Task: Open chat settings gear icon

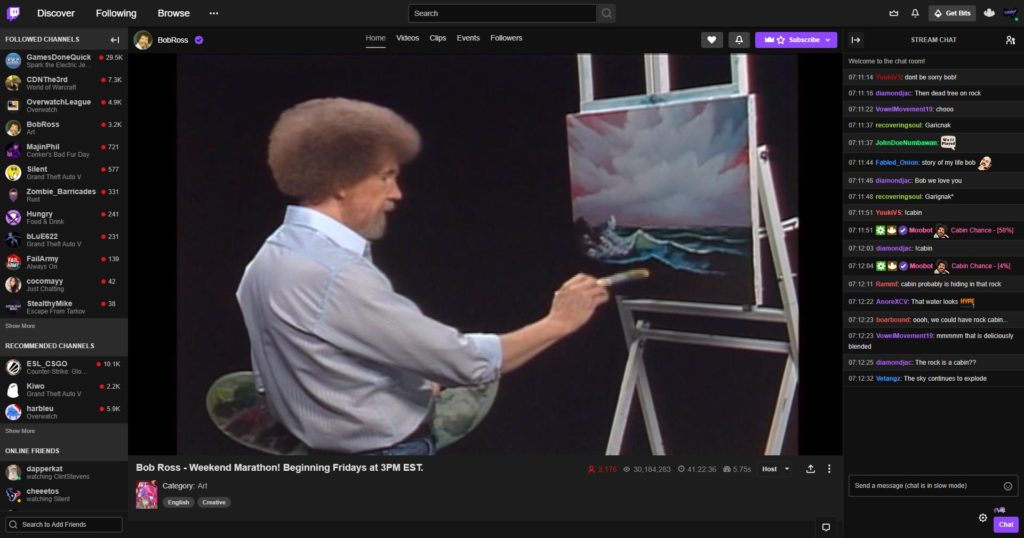Action: (x=983, y=518)
